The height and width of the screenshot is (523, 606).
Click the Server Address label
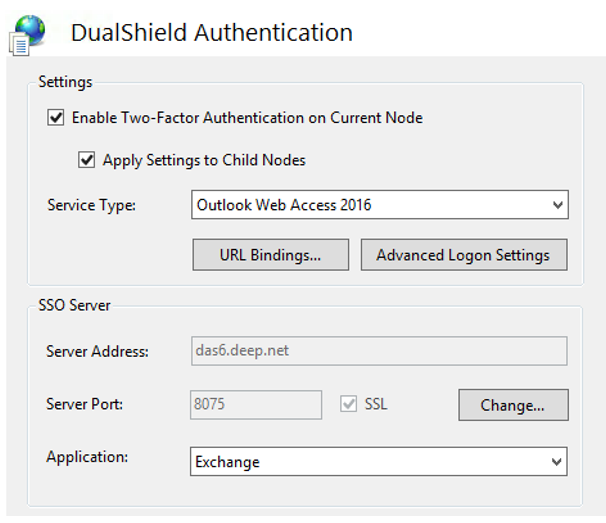97,352
